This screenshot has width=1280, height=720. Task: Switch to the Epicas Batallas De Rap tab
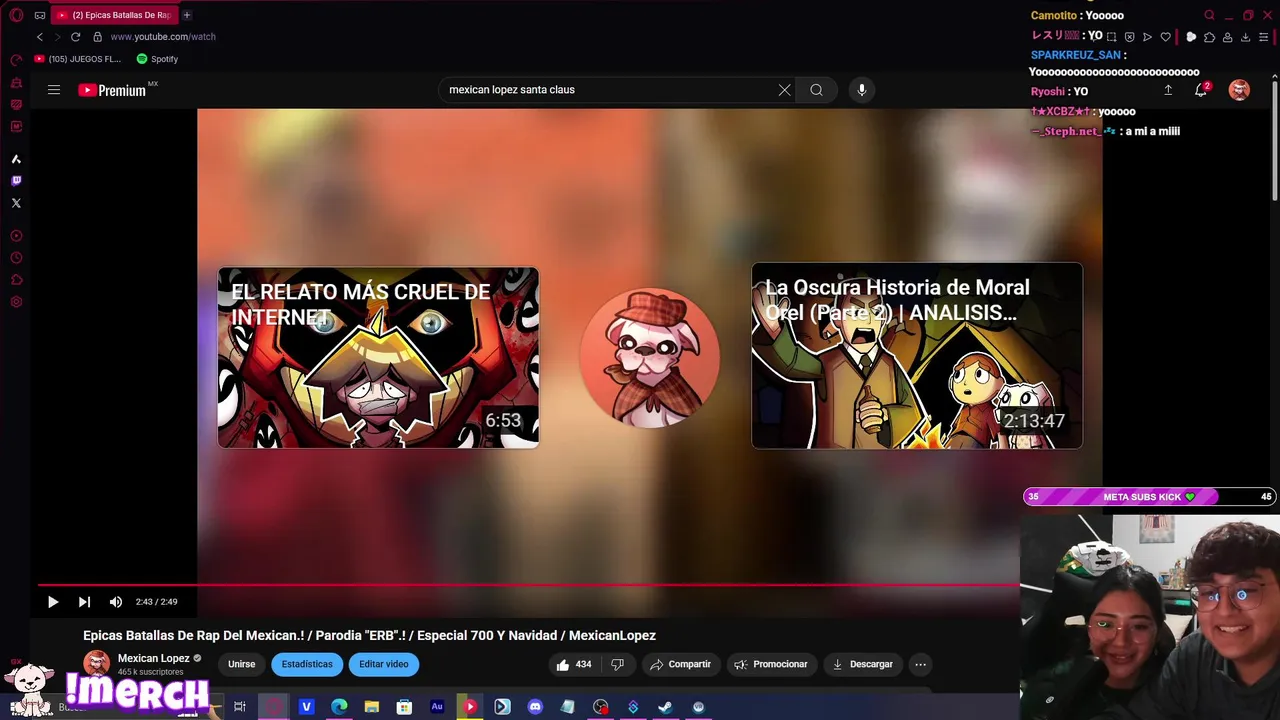(x=115, y=15)
